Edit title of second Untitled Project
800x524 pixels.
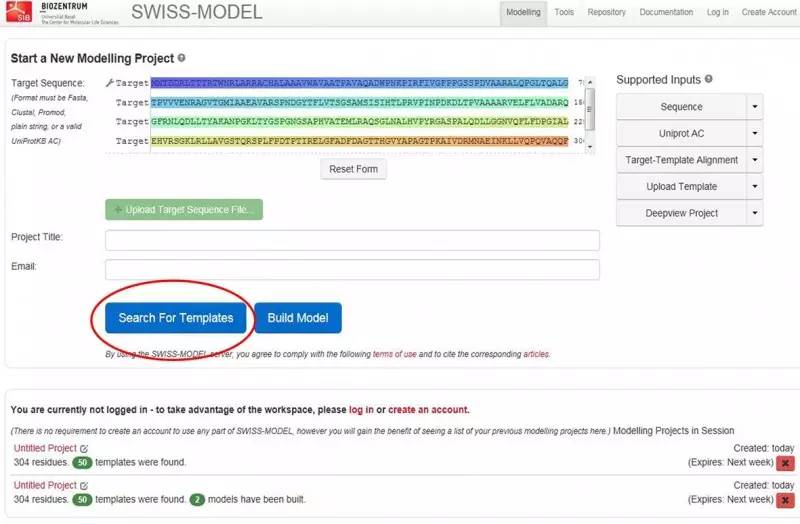(x=84, y=486)
